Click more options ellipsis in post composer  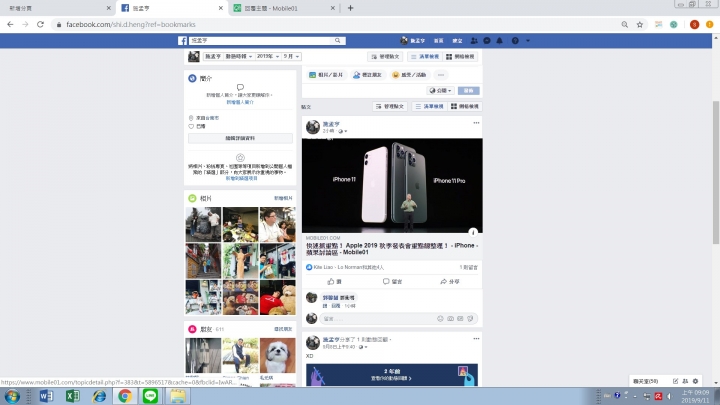(x=441, y=75)
